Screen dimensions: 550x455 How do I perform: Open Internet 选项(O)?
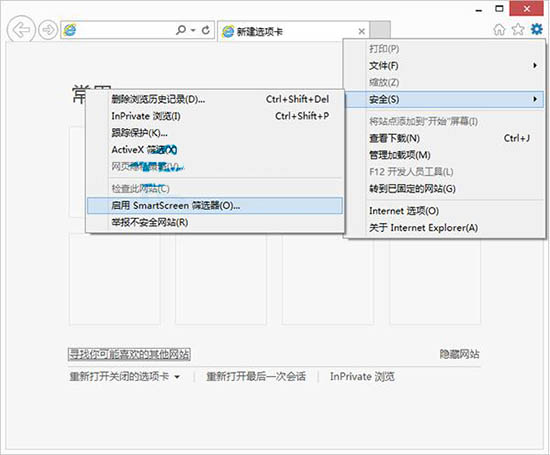click(x=444, y=211)
